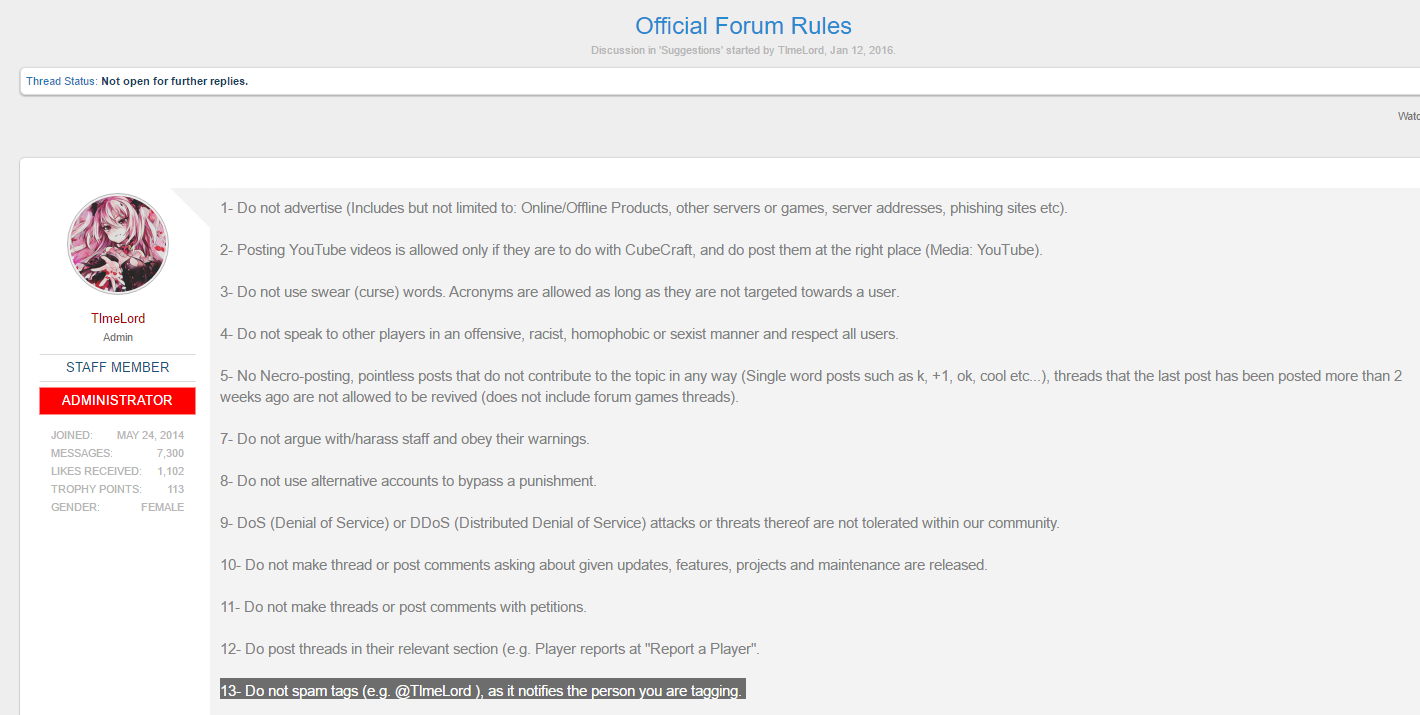Click rule 10 about asking for updates
This screenshot has width=1420, height=715.
604,565
